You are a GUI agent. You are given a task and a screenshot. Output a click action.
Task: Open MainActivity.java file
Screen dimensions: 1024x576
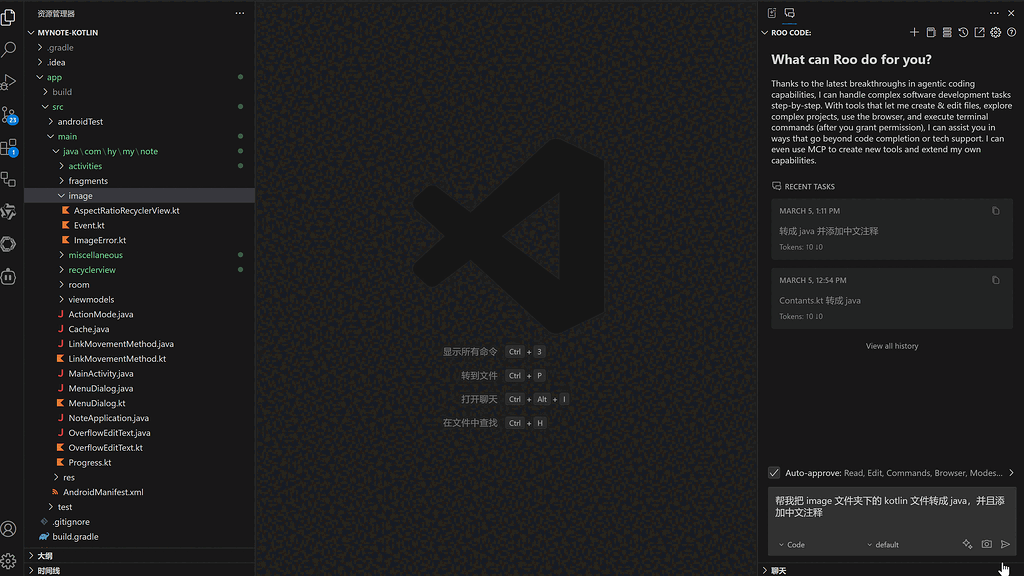coord(101,374)
